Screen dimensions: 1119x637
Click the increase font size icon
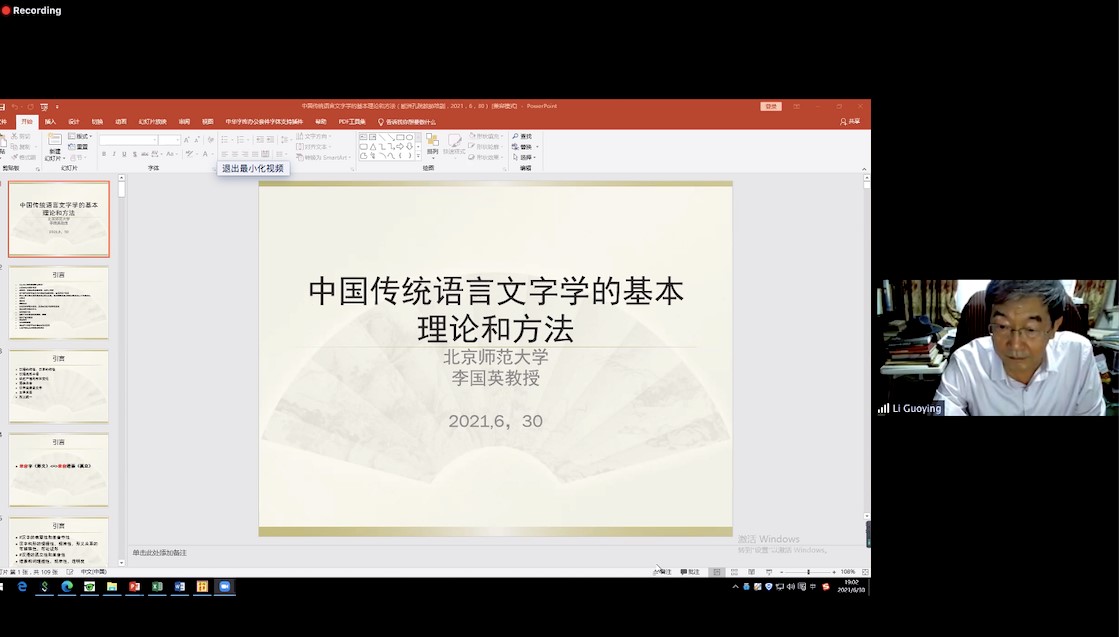click(186, 140)
